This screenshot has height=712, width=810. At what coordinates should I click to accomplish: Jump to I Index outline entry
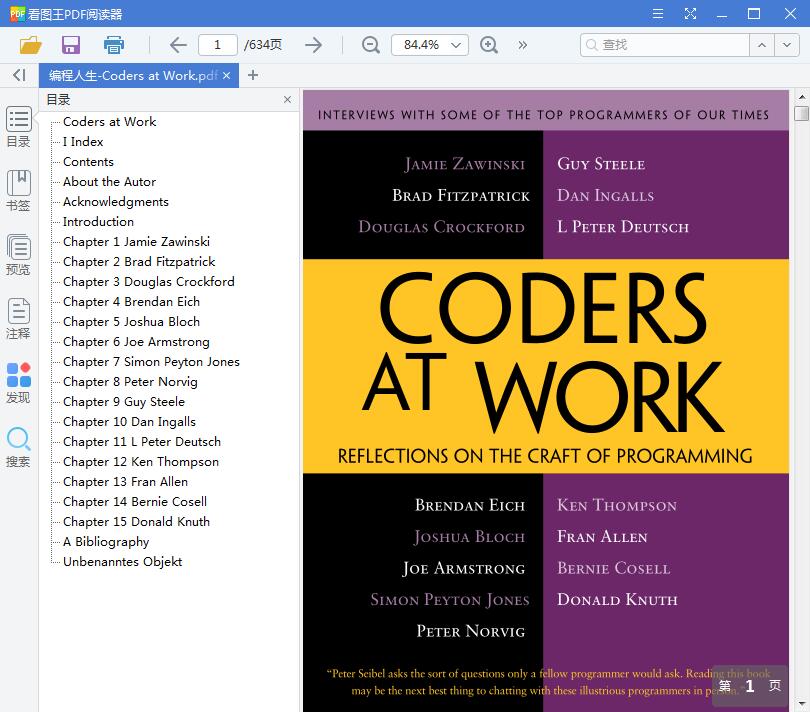tap(83, 142)
